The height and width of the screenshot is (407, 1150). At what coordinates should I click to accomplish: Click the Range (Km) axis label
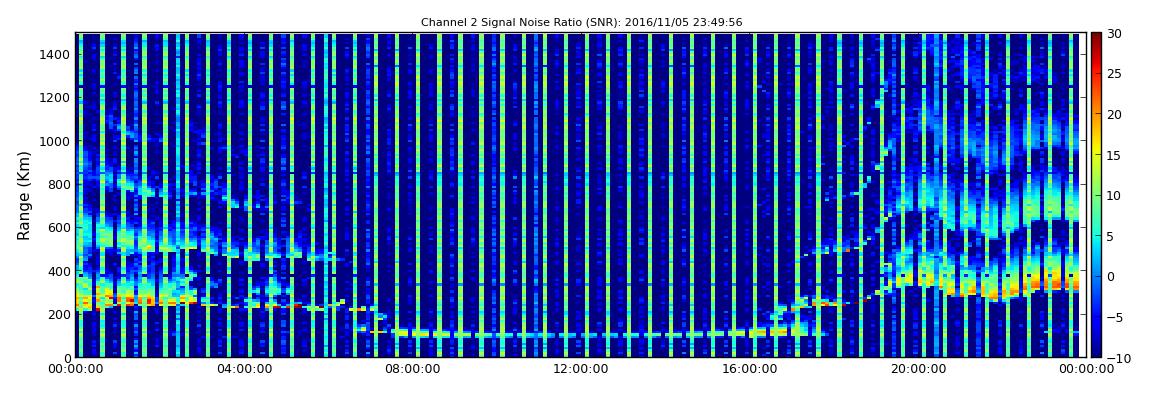click(x=23, y=195)
